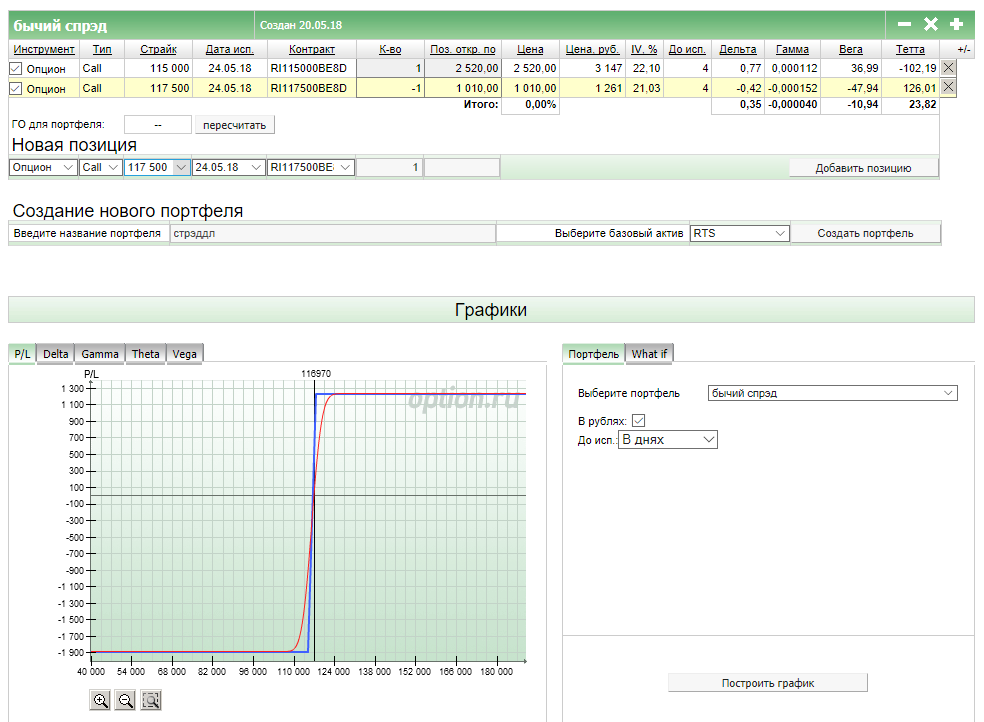Viewport: 984px width, 722px height.
Task: Uncheck the 117 500 Call option checkbox
Action: coord(15,89)
